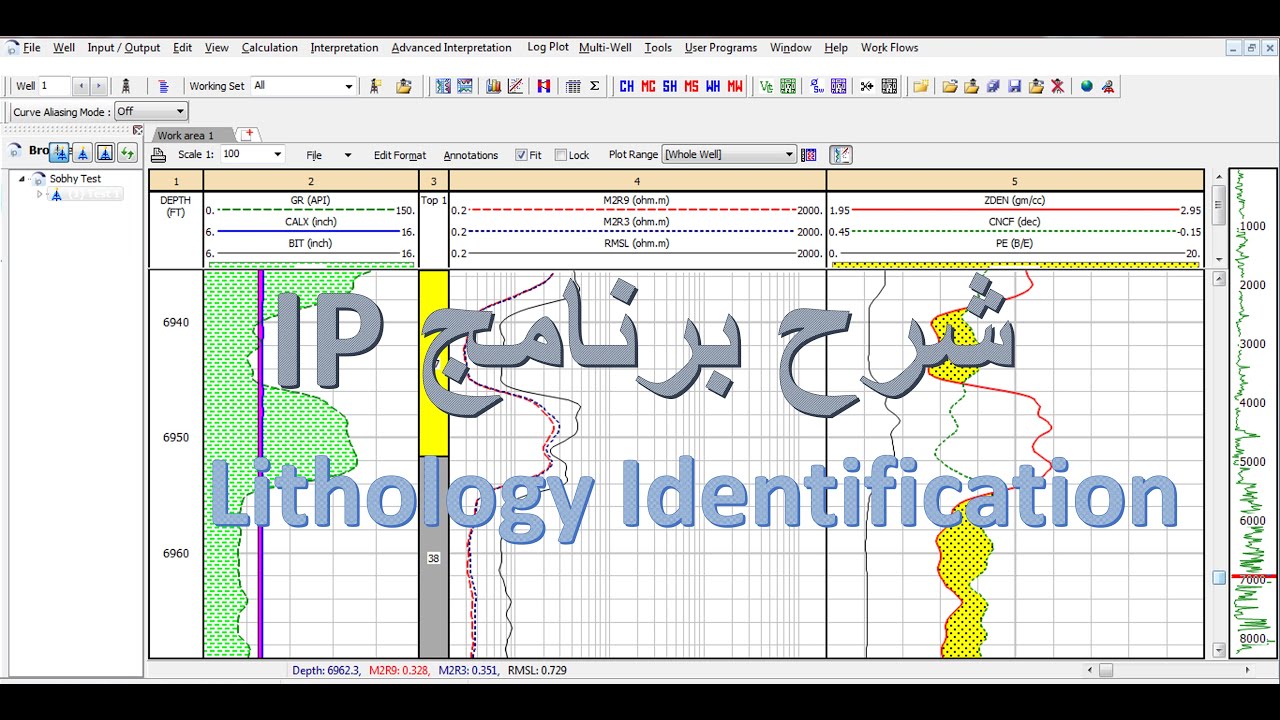Screen dimensions: 1280x720
Task: Click the File button in the log plot toolbar
Action: pos(314,155)
